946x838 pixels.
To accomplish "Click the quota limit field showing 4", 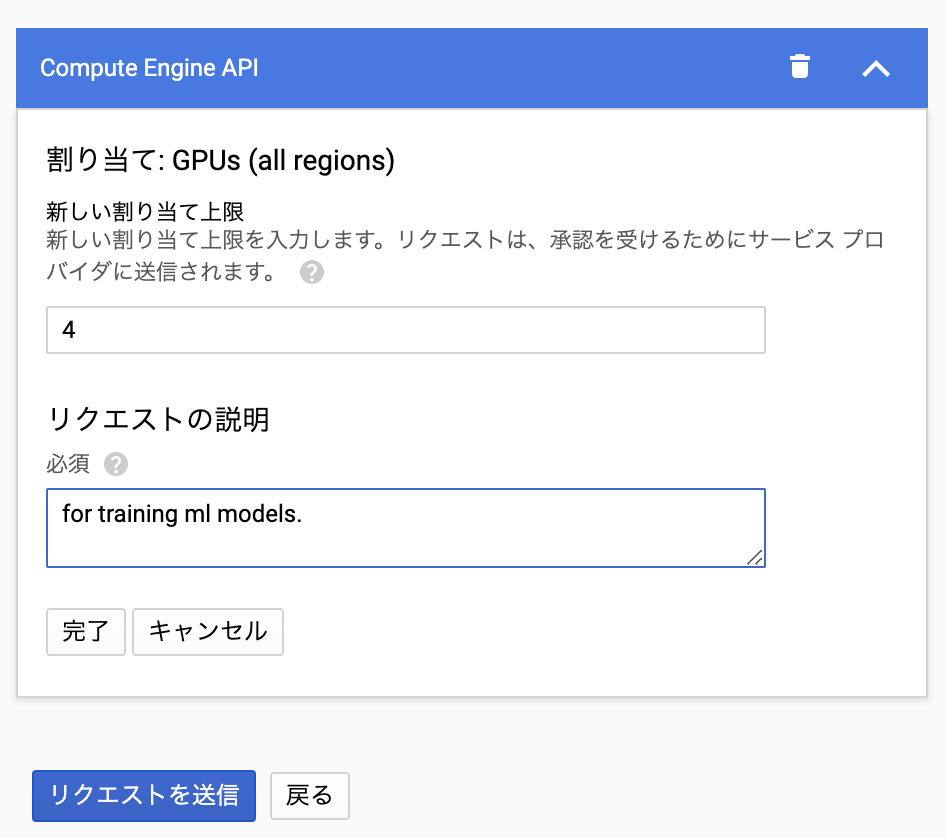I will (405, 329).
